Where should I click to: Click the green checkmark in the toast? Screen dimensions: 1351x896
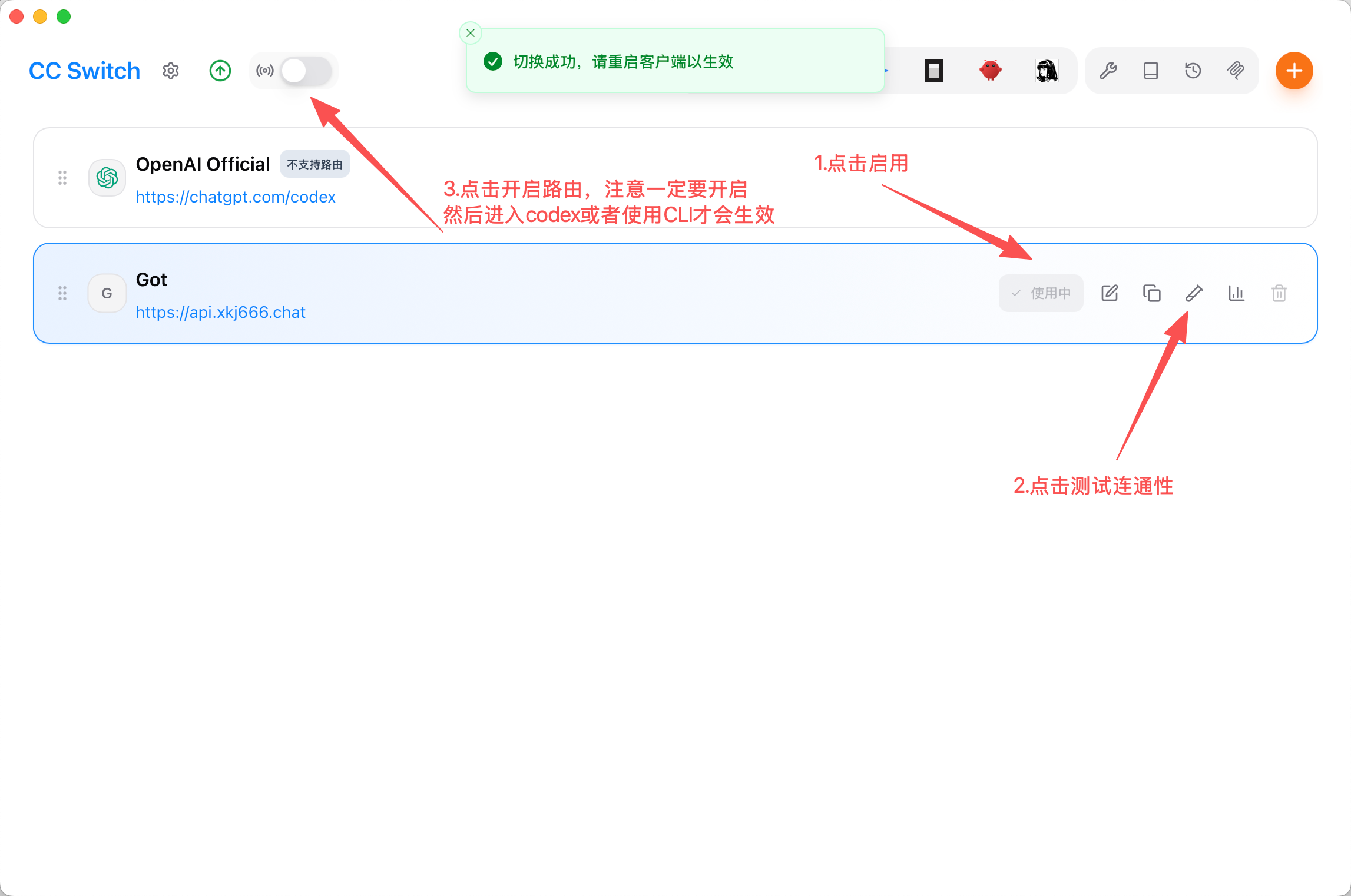pyautogui.click(x=493, y=61)
